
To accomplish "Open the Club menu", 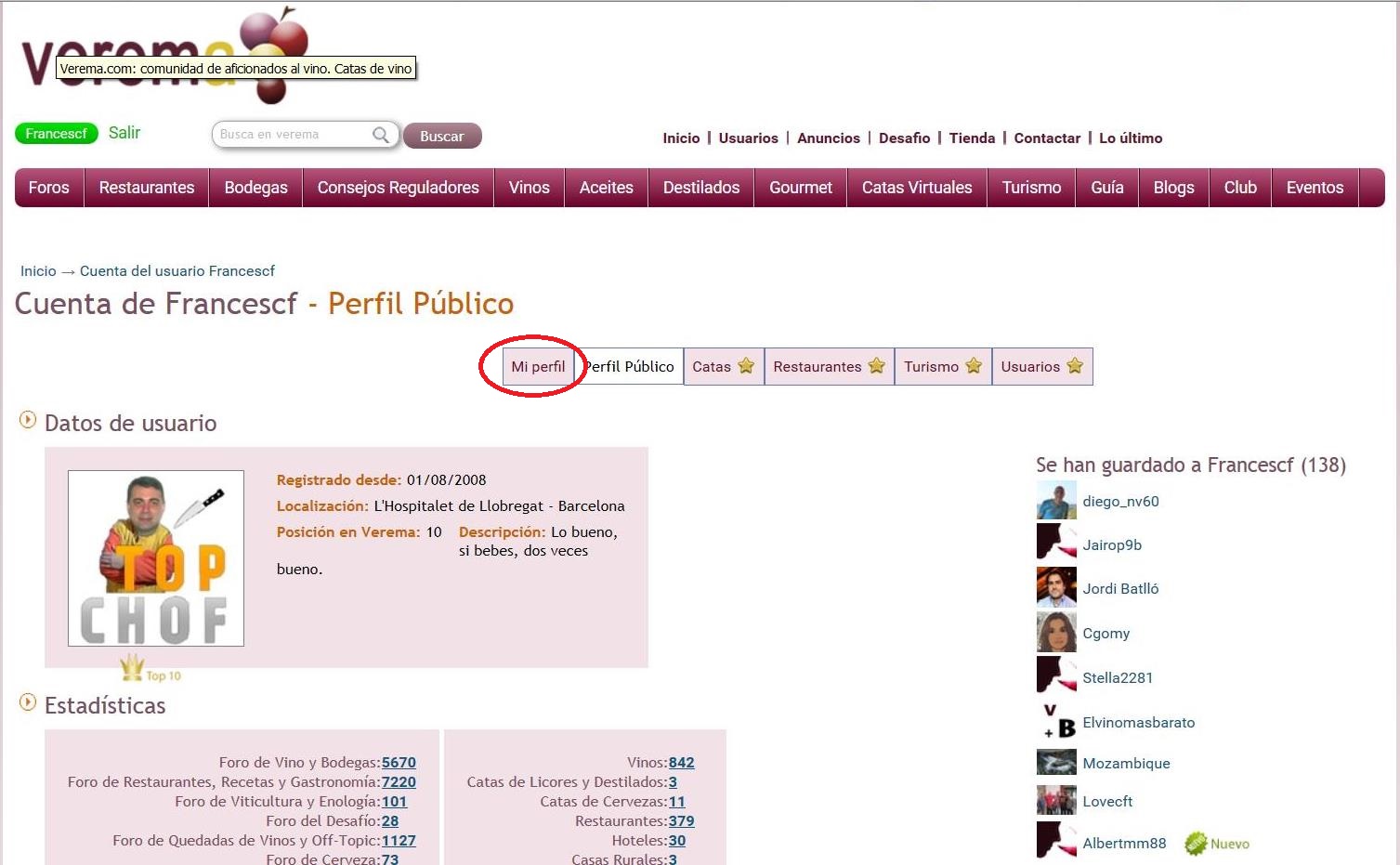I will (1240, 188).
